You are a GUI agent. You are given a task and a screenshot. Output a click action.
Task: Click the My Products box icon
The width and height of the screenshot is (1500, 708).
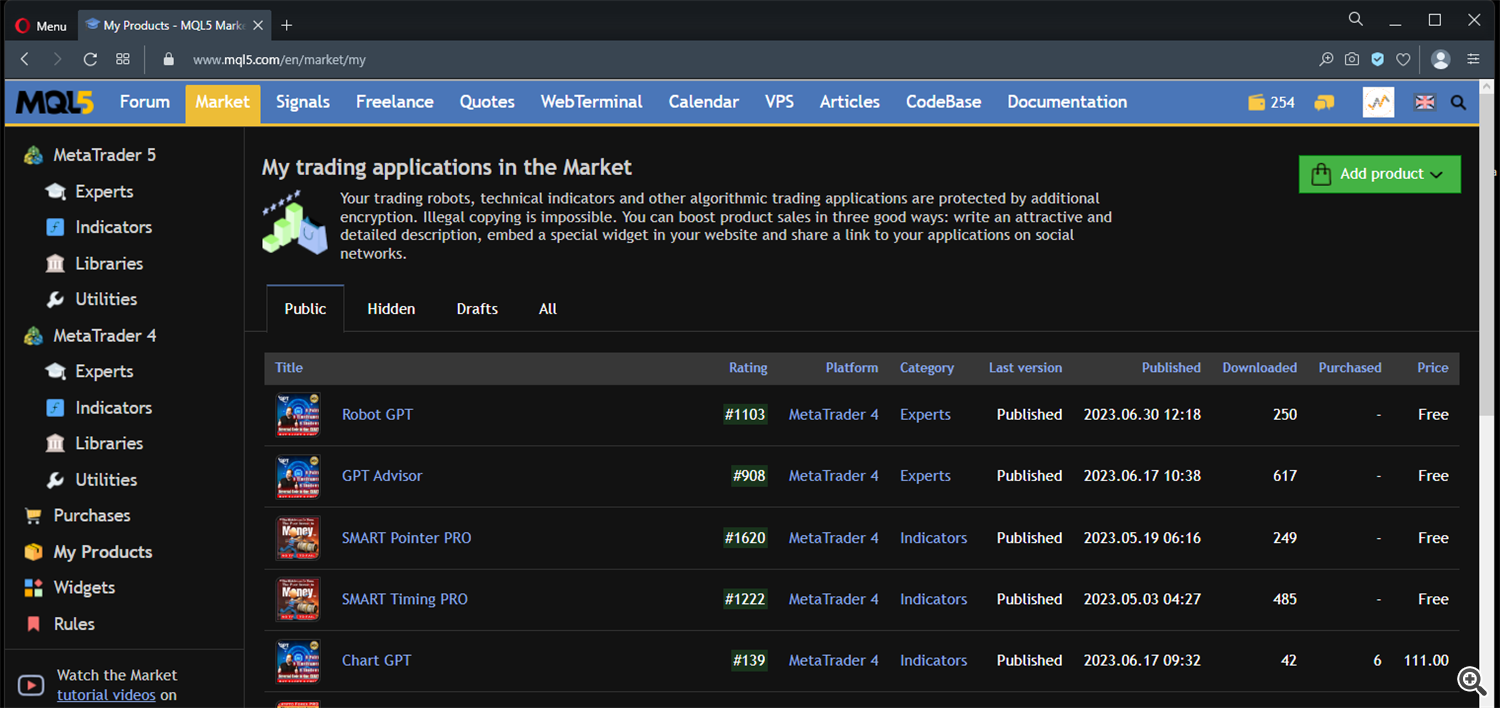coord(34,552)
